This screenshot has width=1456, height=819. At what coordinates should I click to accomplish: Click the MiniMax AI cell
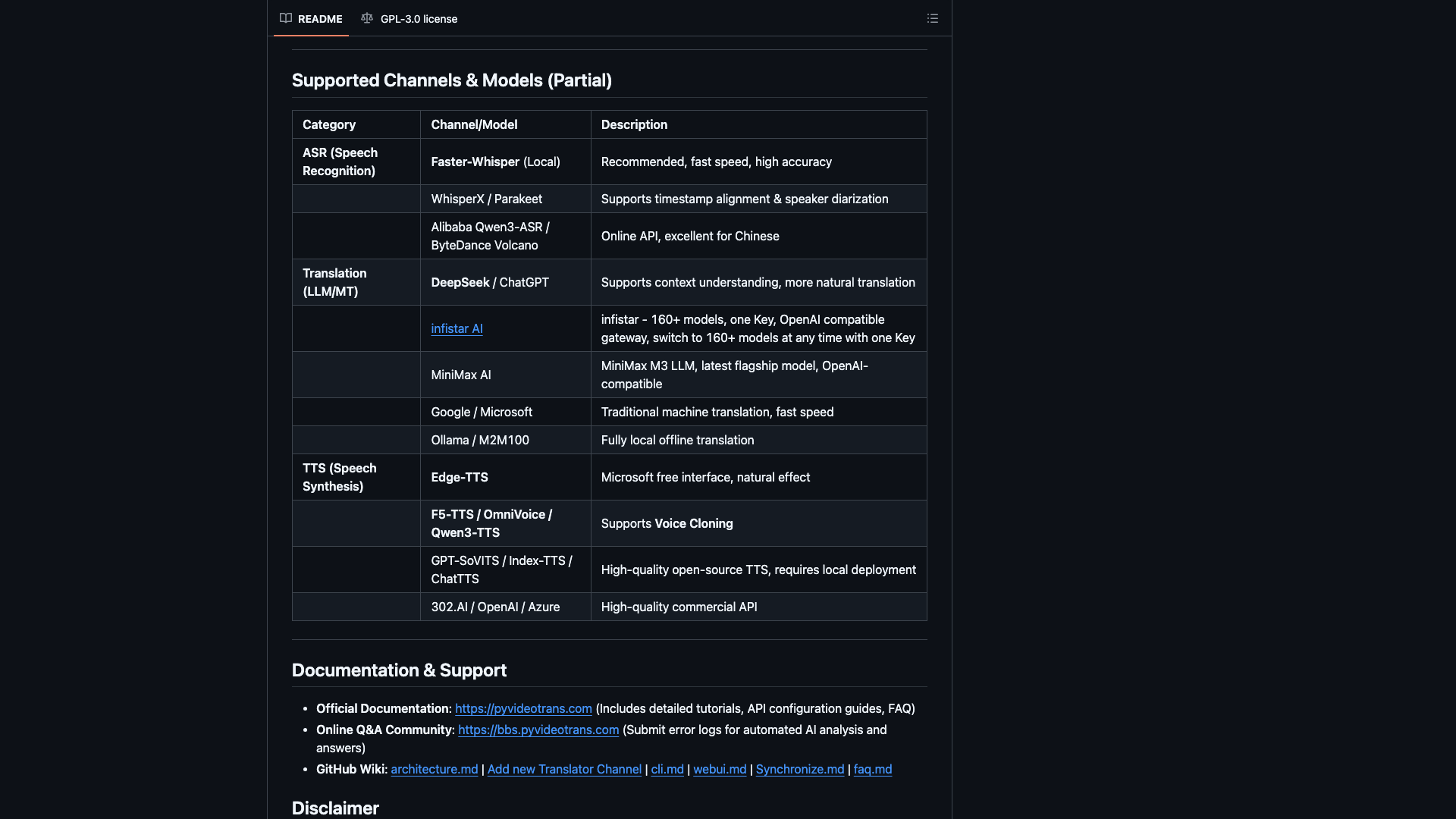pyautogui.click(x=506, y=375)
